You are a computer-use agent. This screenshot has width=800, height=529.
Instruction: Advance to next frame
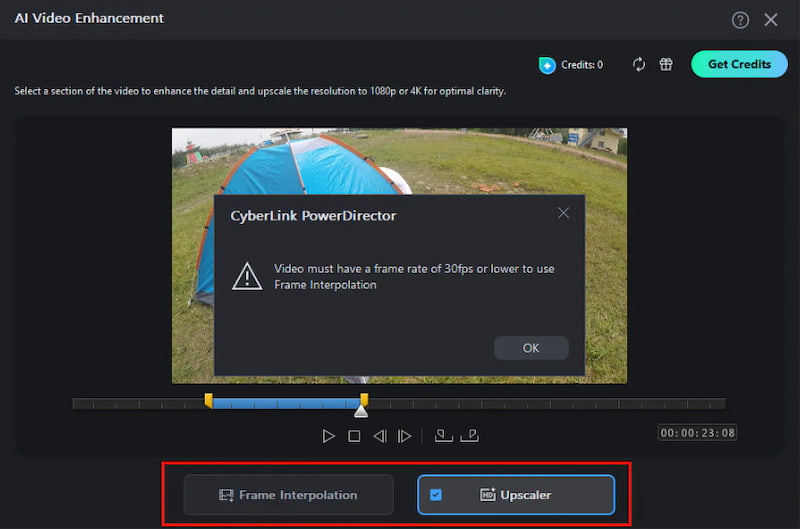pos(404,436)
